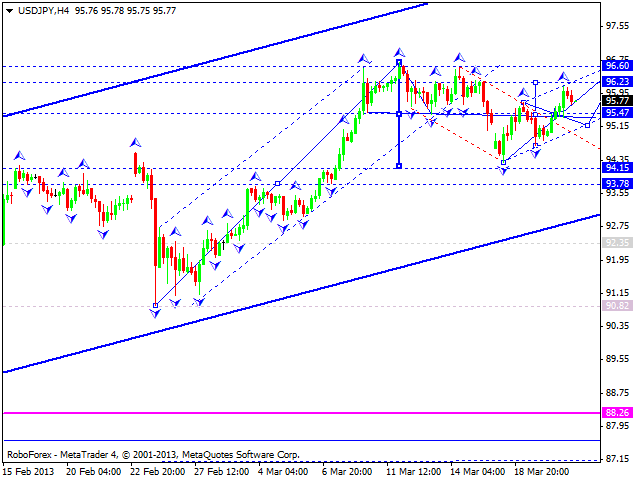
Task: Click the USDJPY,H4 chart title
Action: coord(33,7)
